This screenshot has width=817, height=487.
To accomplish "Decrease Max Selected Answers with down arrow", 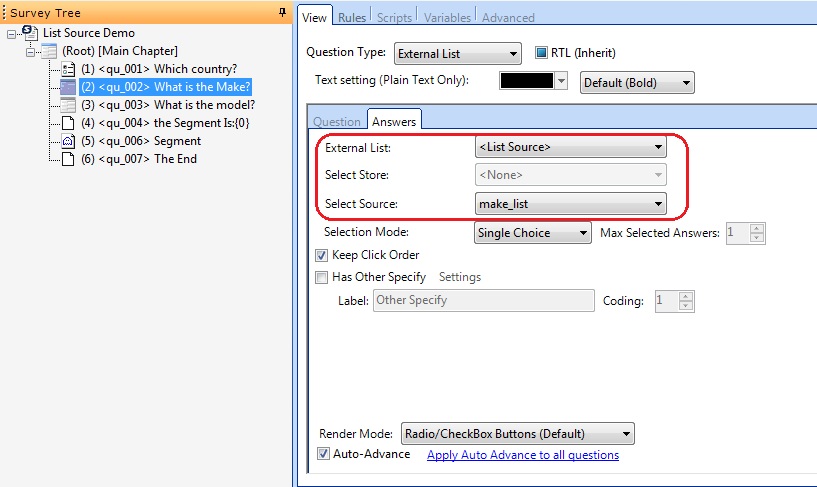I will click(x=757, y=238).
